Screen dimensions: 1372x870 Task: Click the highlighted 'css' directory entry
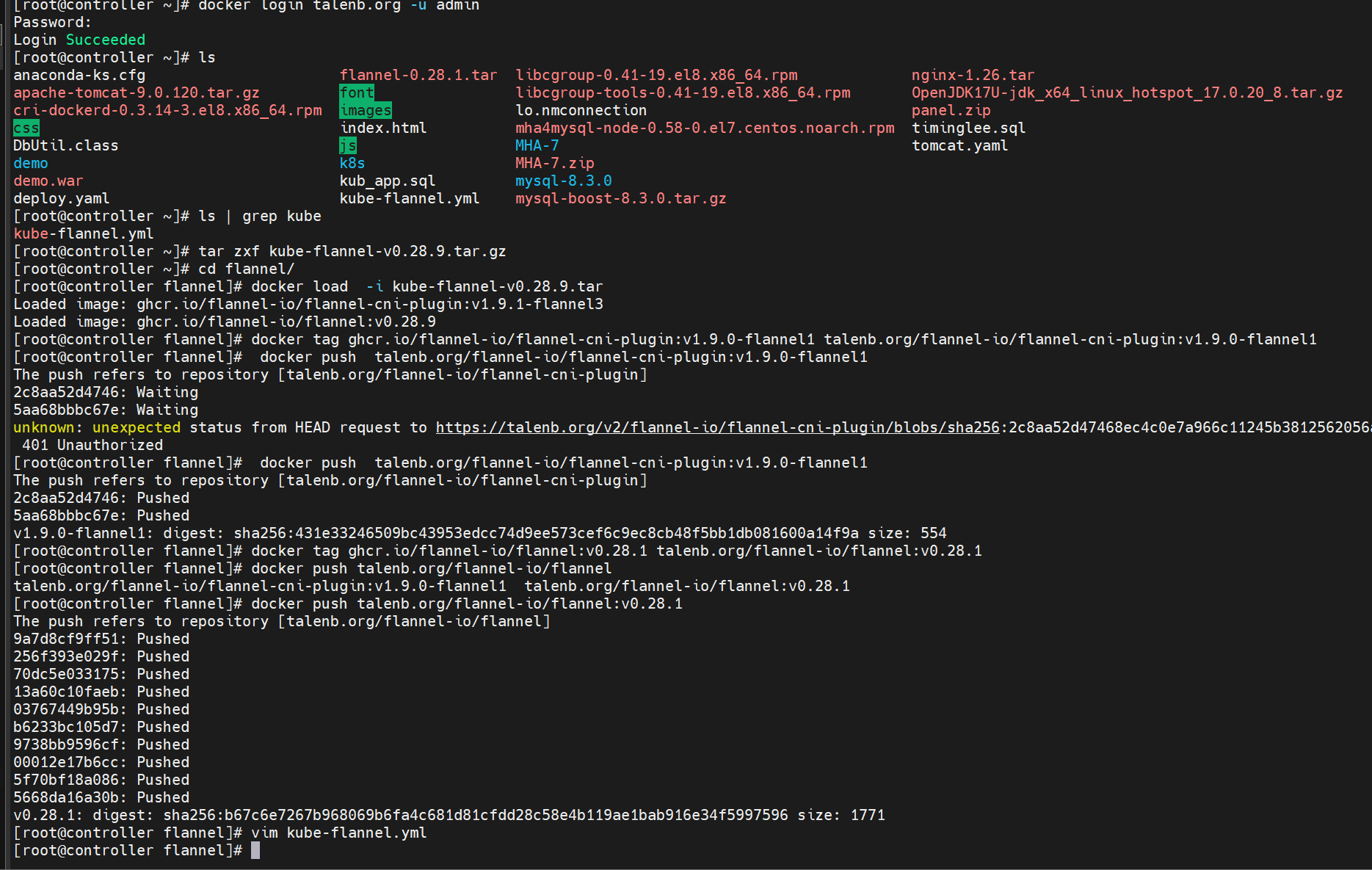[26, 128]
